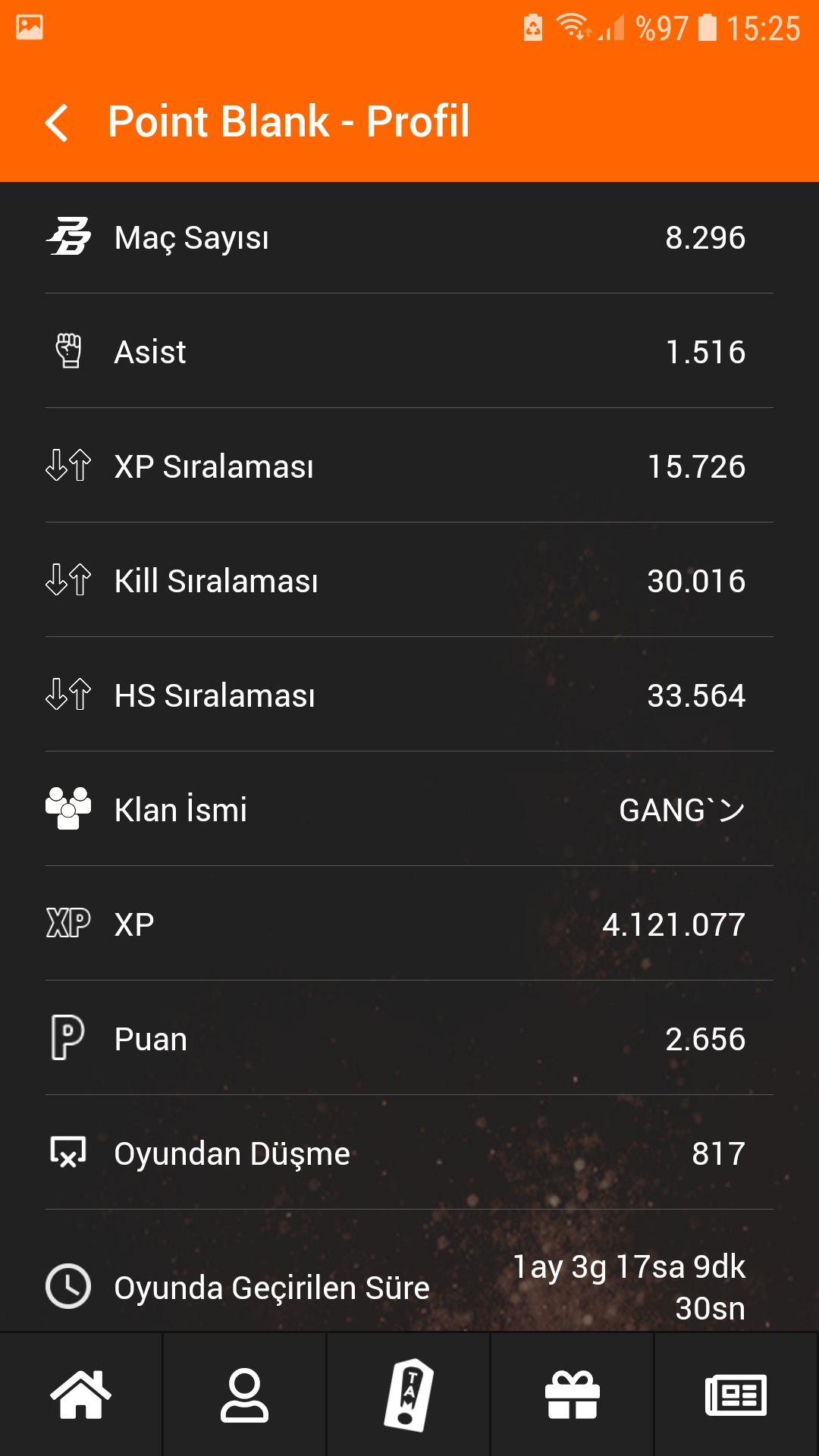Open the news feed tab

coord(736,1394)
